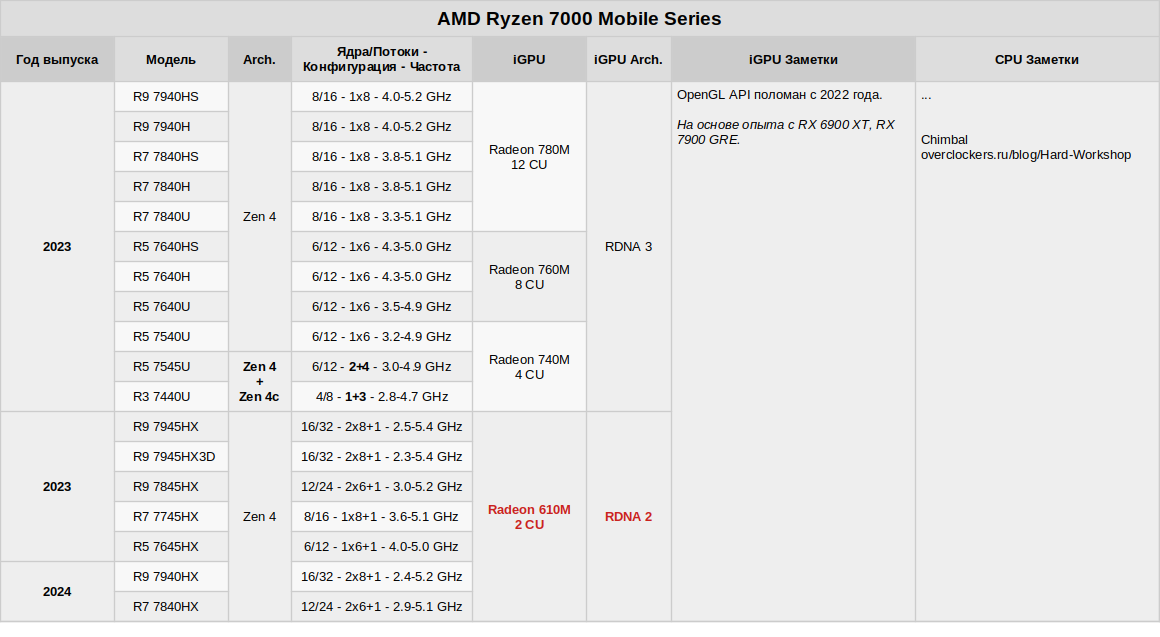Click the overclockers.ru/blog/Hard-Workshop link
The height and width of the screenshot is (637, 1160).
[x=1025, y=155]
